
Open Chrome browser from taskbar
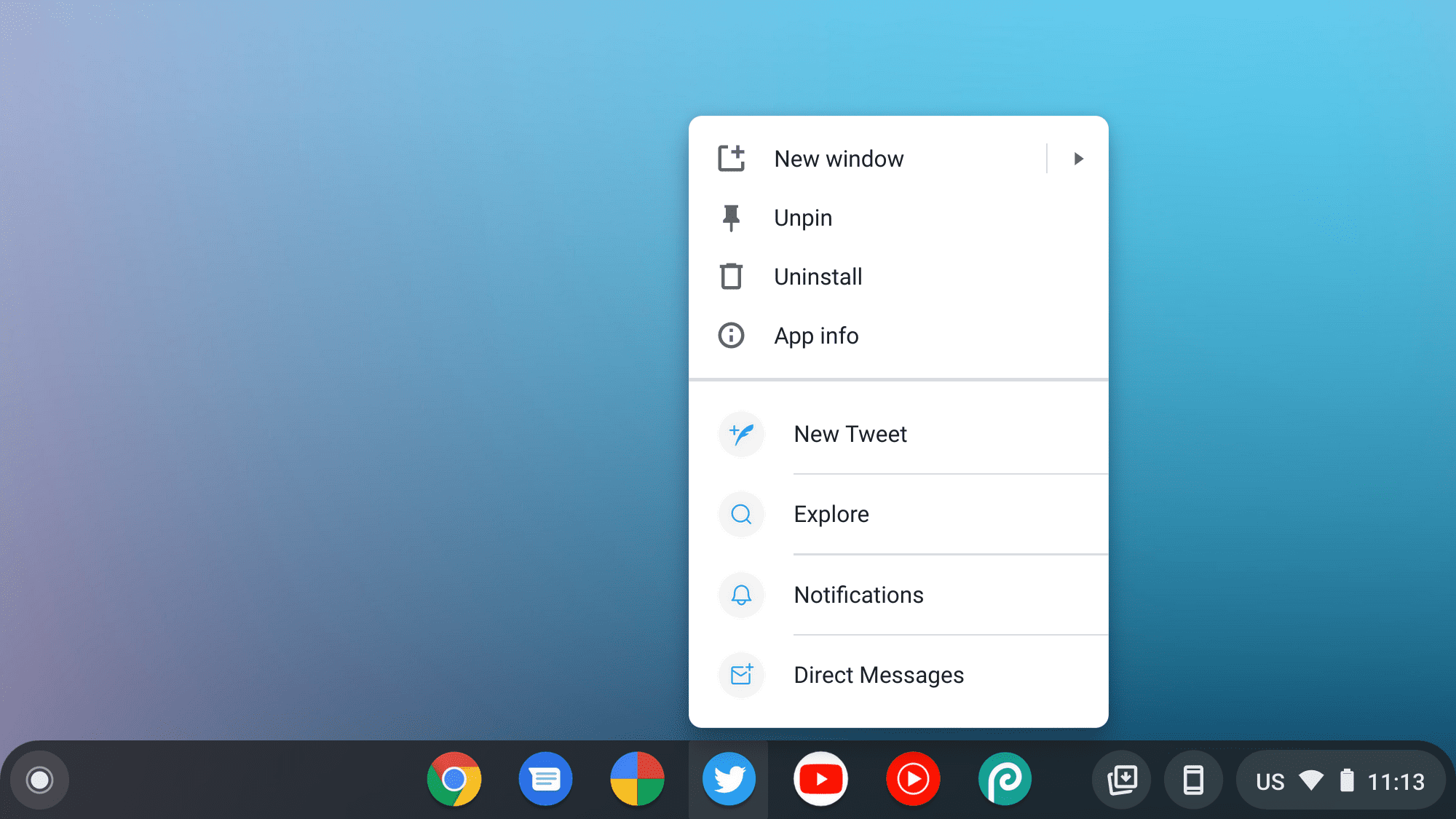pos(454,780)
